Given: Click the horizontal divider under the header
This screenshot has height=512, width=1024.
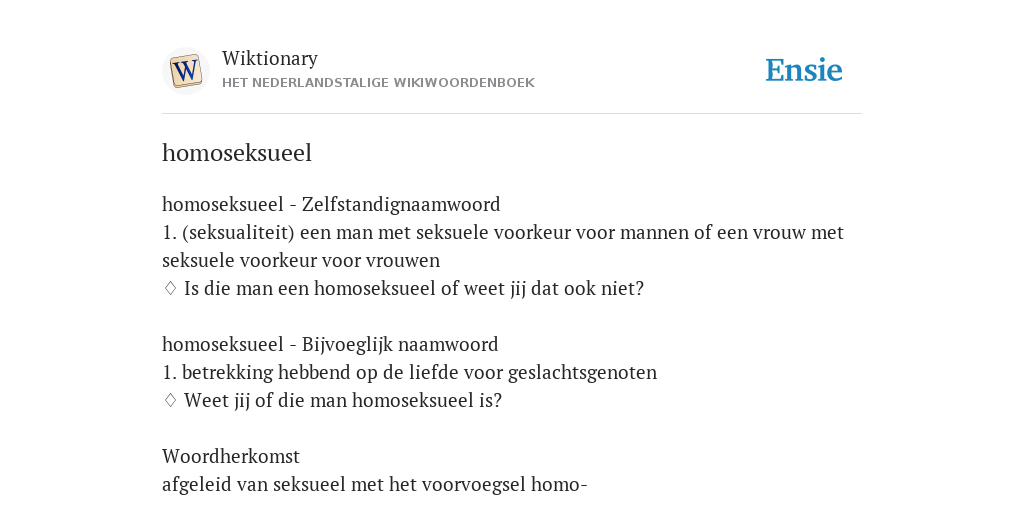Looking at the screenshot, I should (x=512, y=114).
